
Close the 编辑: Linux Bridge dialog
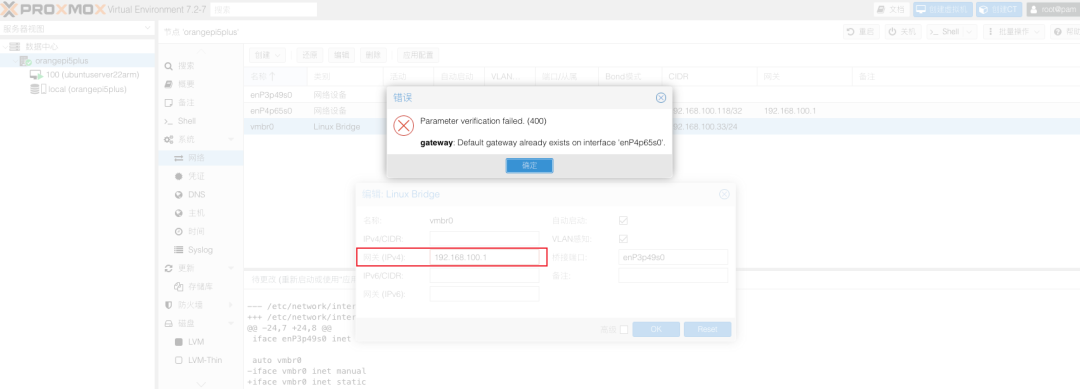click(x=724, y=194)
